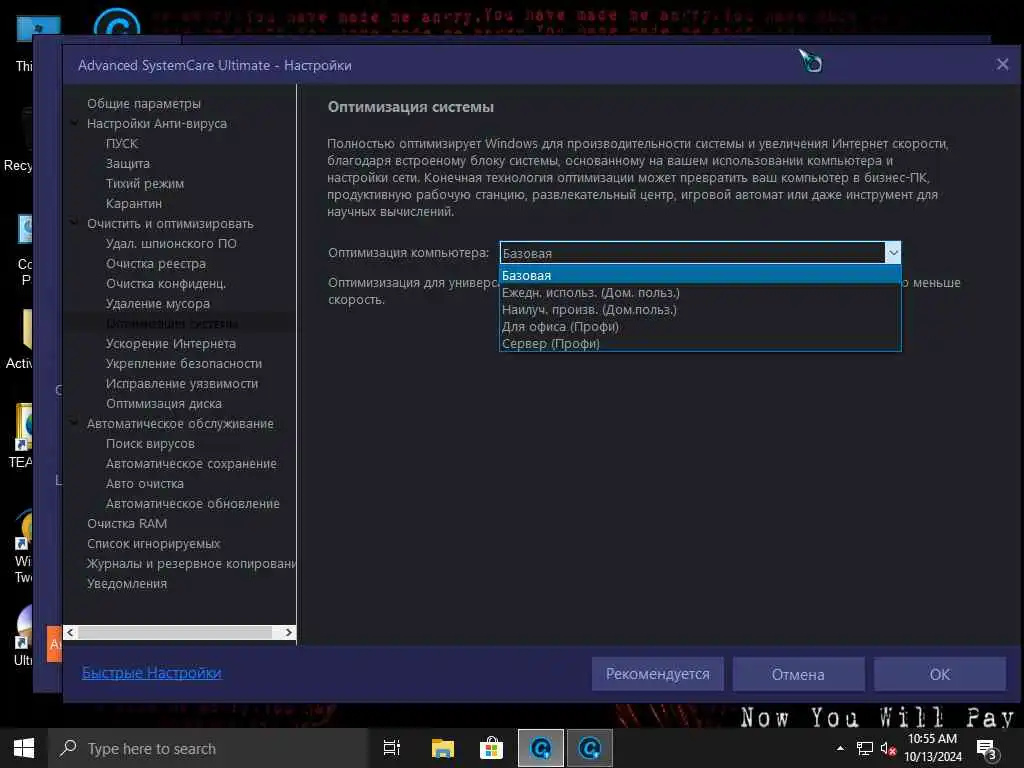Select Удал. шпионского ПО item
1024x768 pixels.
coord(171,243)
